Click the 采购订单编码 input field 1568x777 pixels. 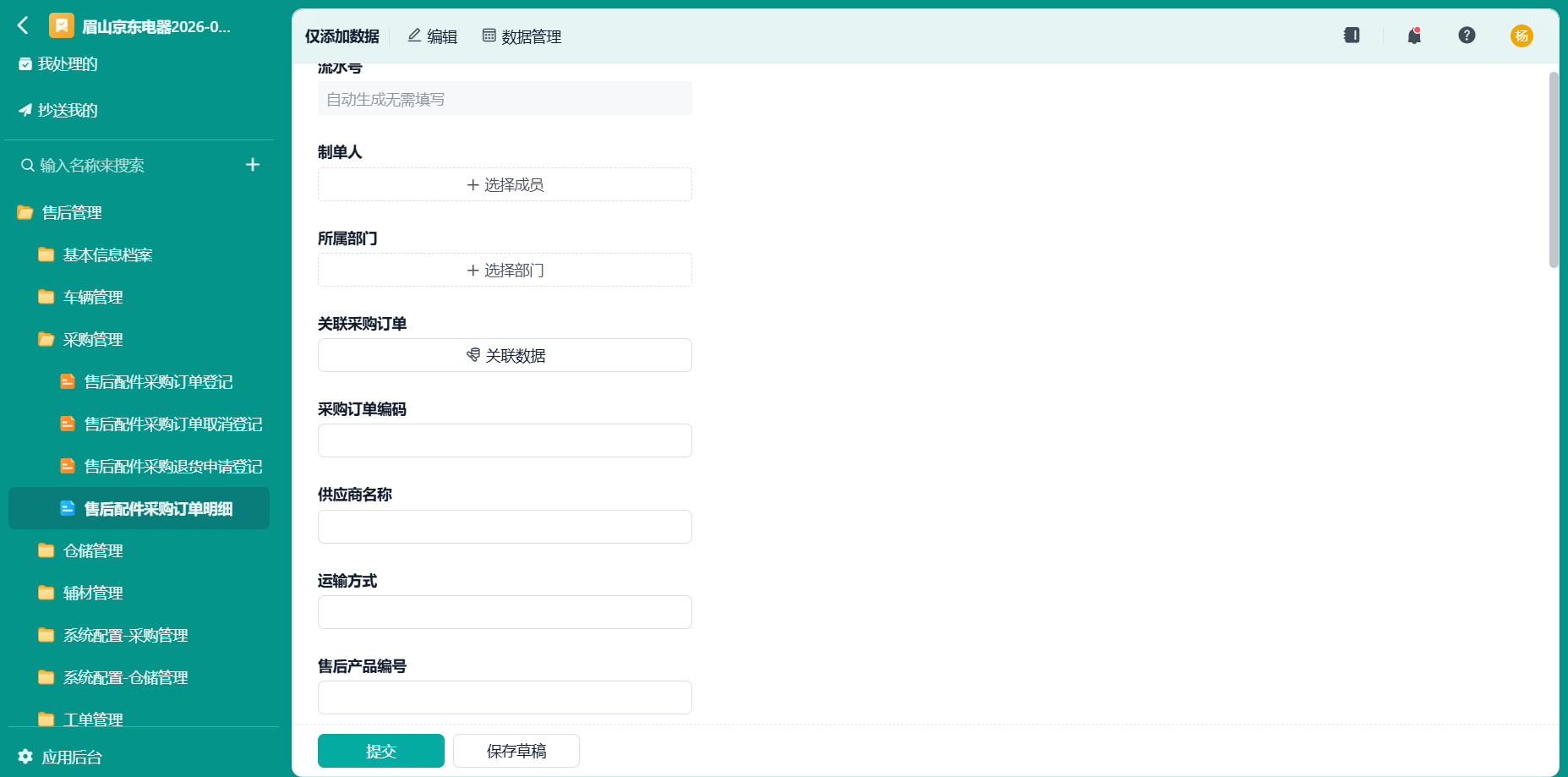coord(505,440)
